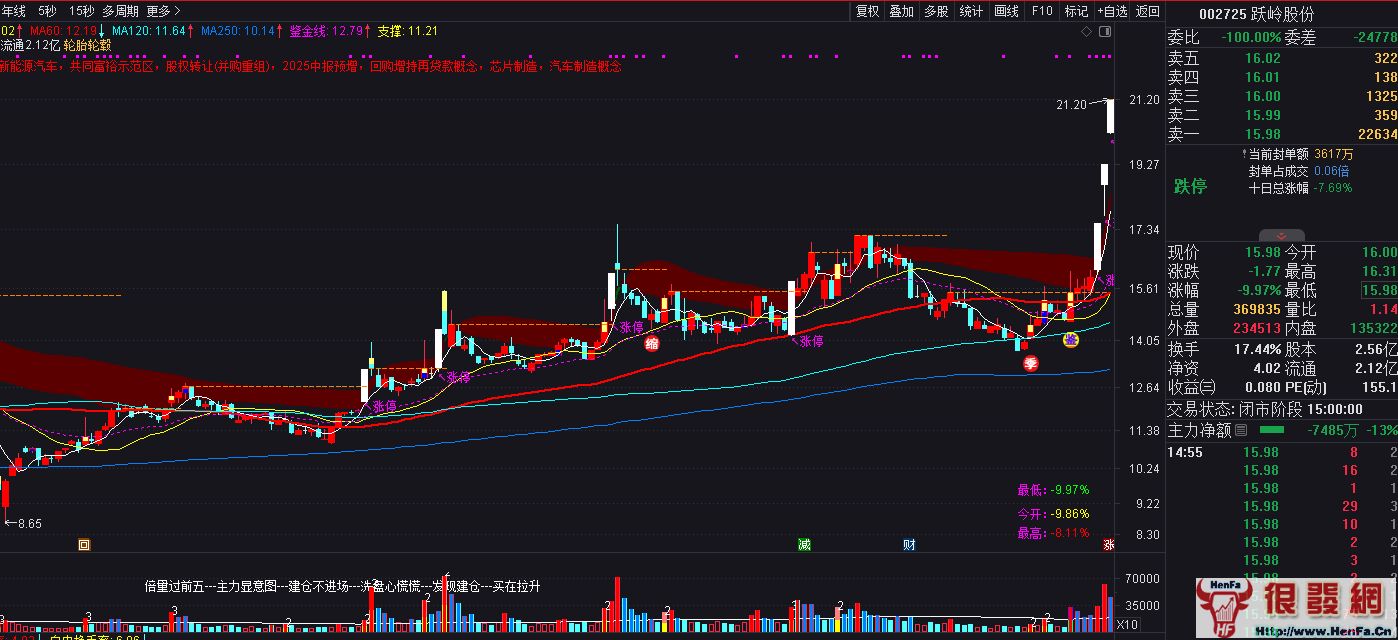Expand the order book with red chevron

1282,235
